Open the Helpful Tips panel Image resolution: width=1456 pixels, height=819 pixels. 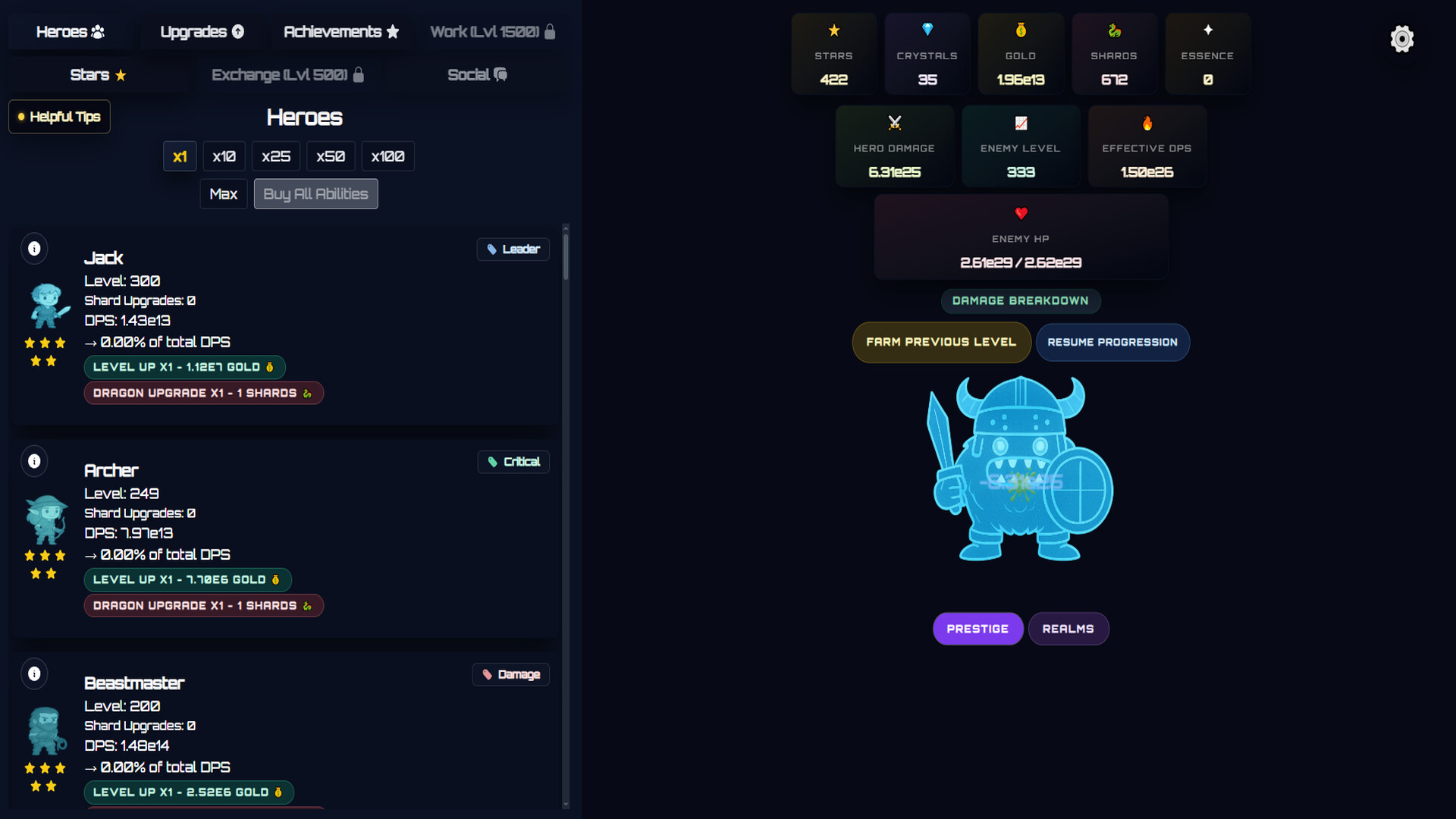pos(59,117)
